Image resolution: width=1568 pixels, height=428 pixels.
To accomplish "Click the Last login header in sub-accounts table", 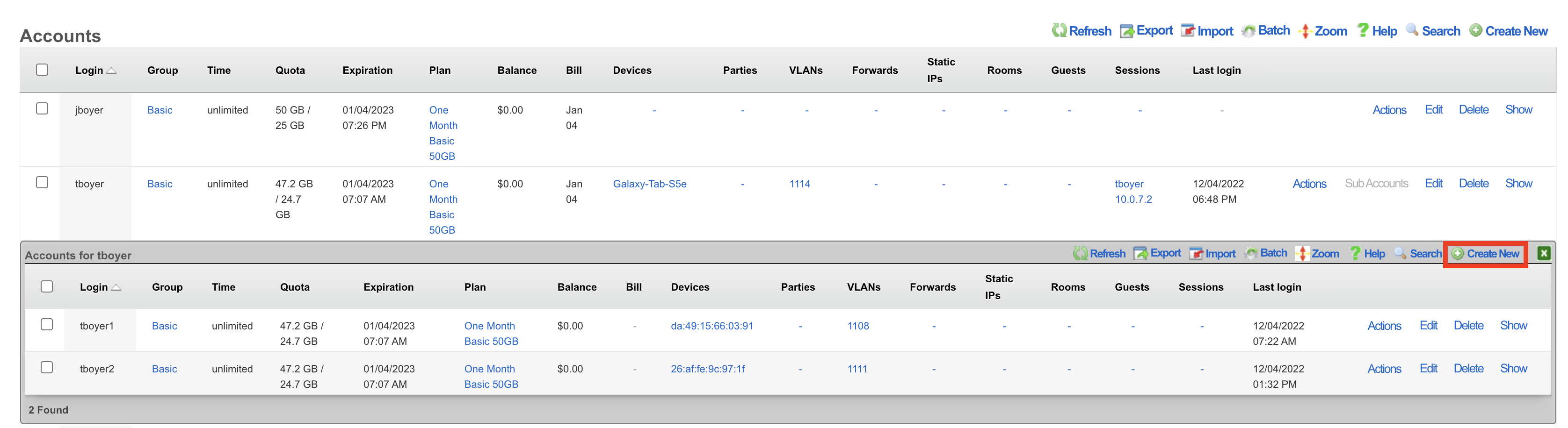I will point(1277,287).
